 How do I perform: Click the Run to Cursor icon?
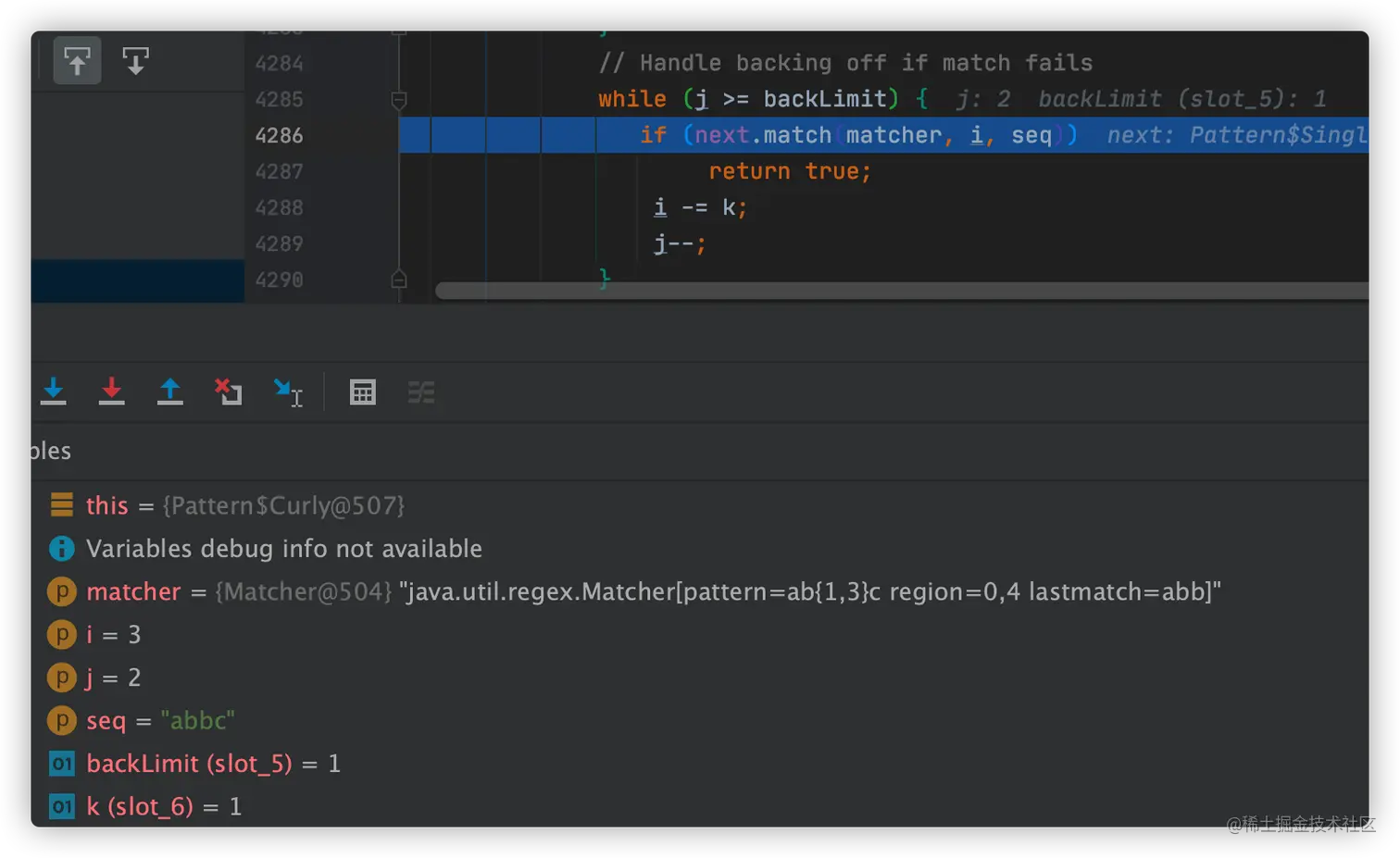point(288,392)
